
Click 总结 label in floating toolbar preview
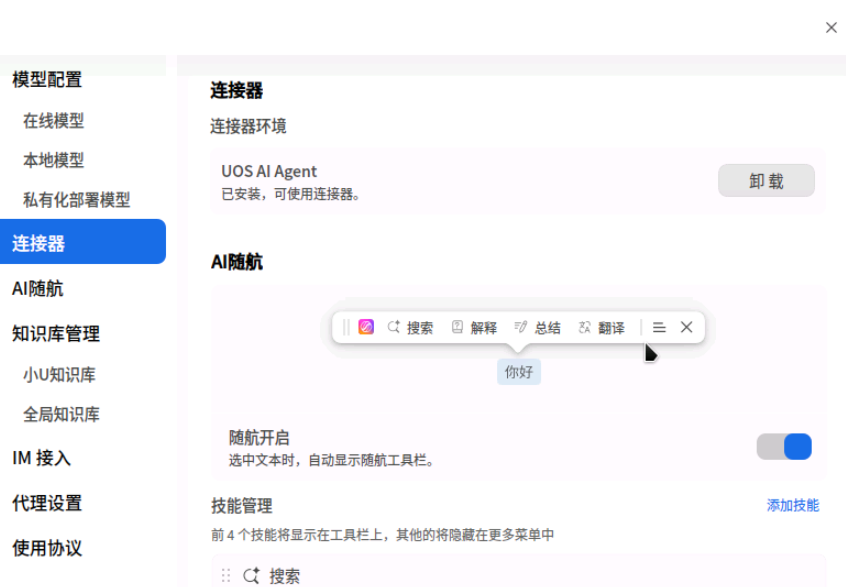(548, 327)
